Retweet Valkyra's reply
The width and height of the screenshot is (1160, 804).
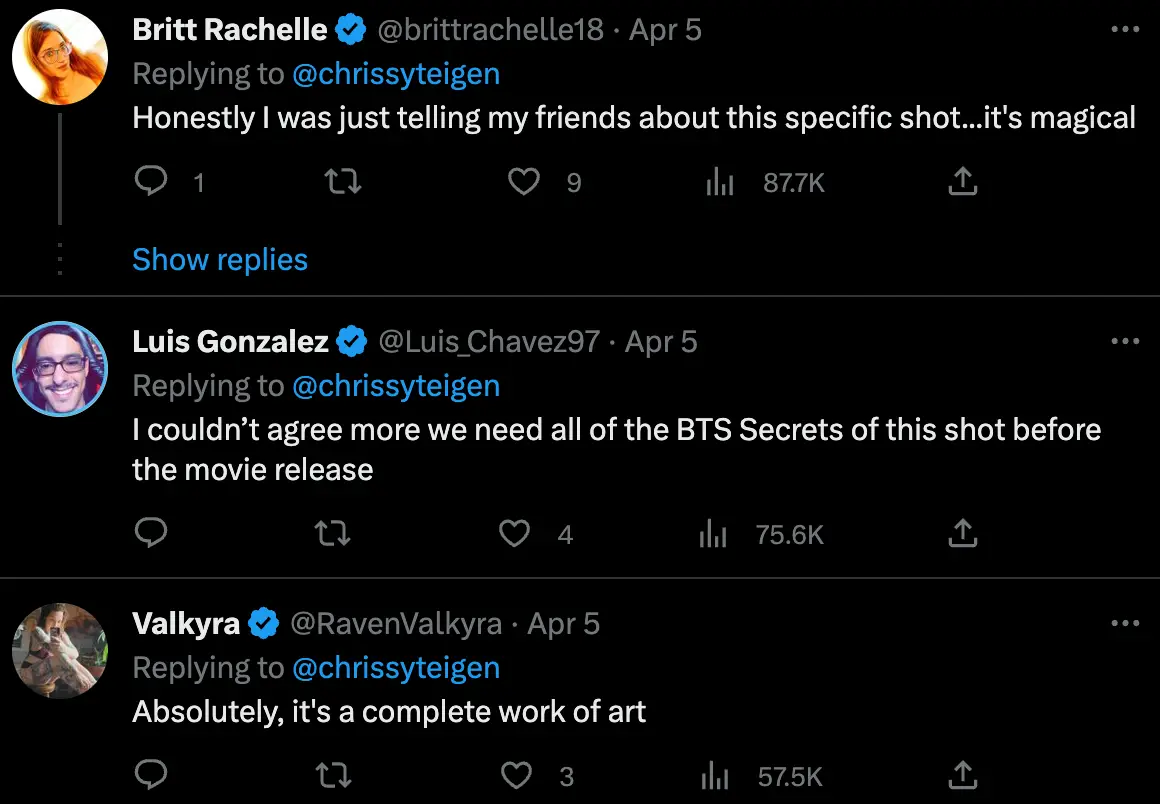pos(332,775)
